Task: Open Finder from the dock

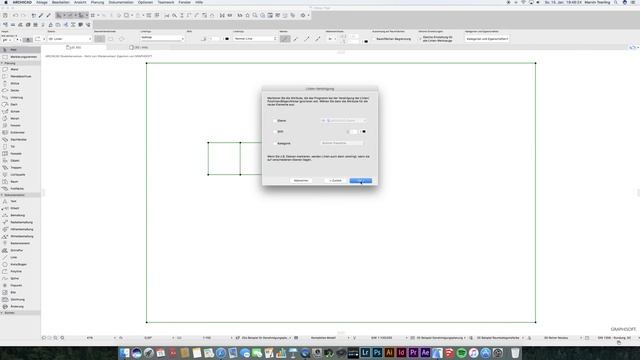Action: tap(124, 353)
